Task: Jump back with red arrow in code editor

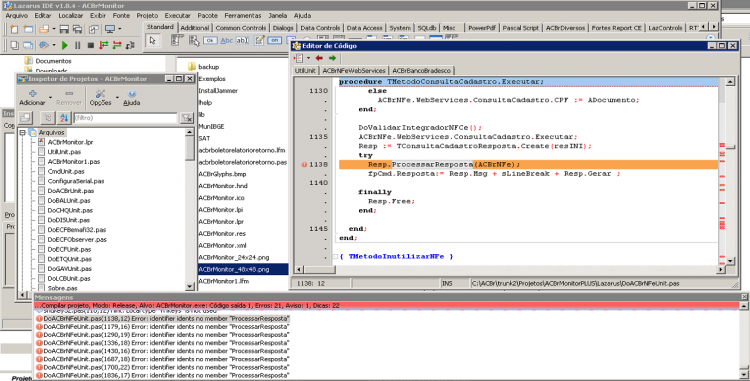Action: pos(319,58)
